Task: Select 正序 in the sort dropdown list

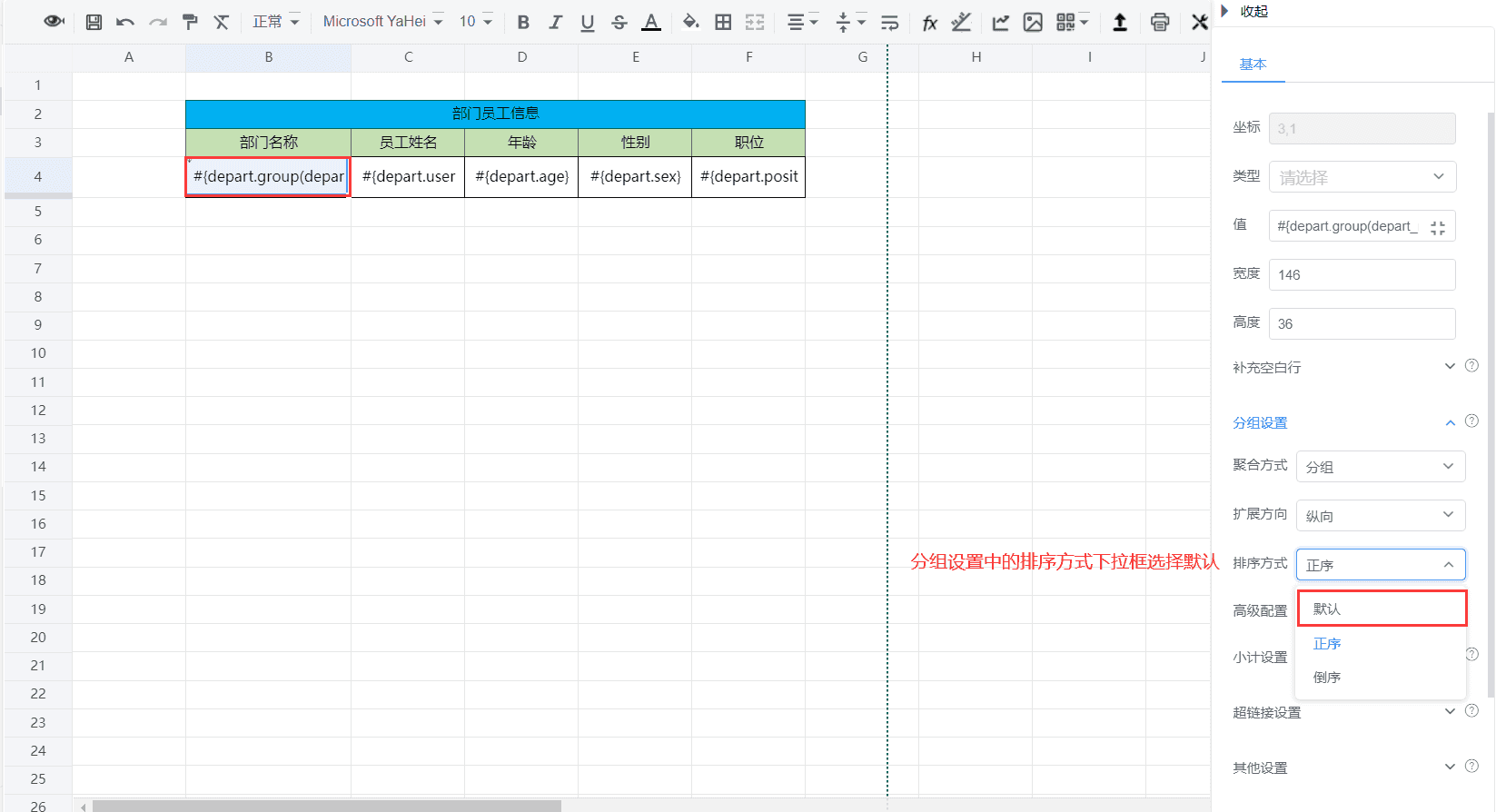Action: tap(1381, 643)
